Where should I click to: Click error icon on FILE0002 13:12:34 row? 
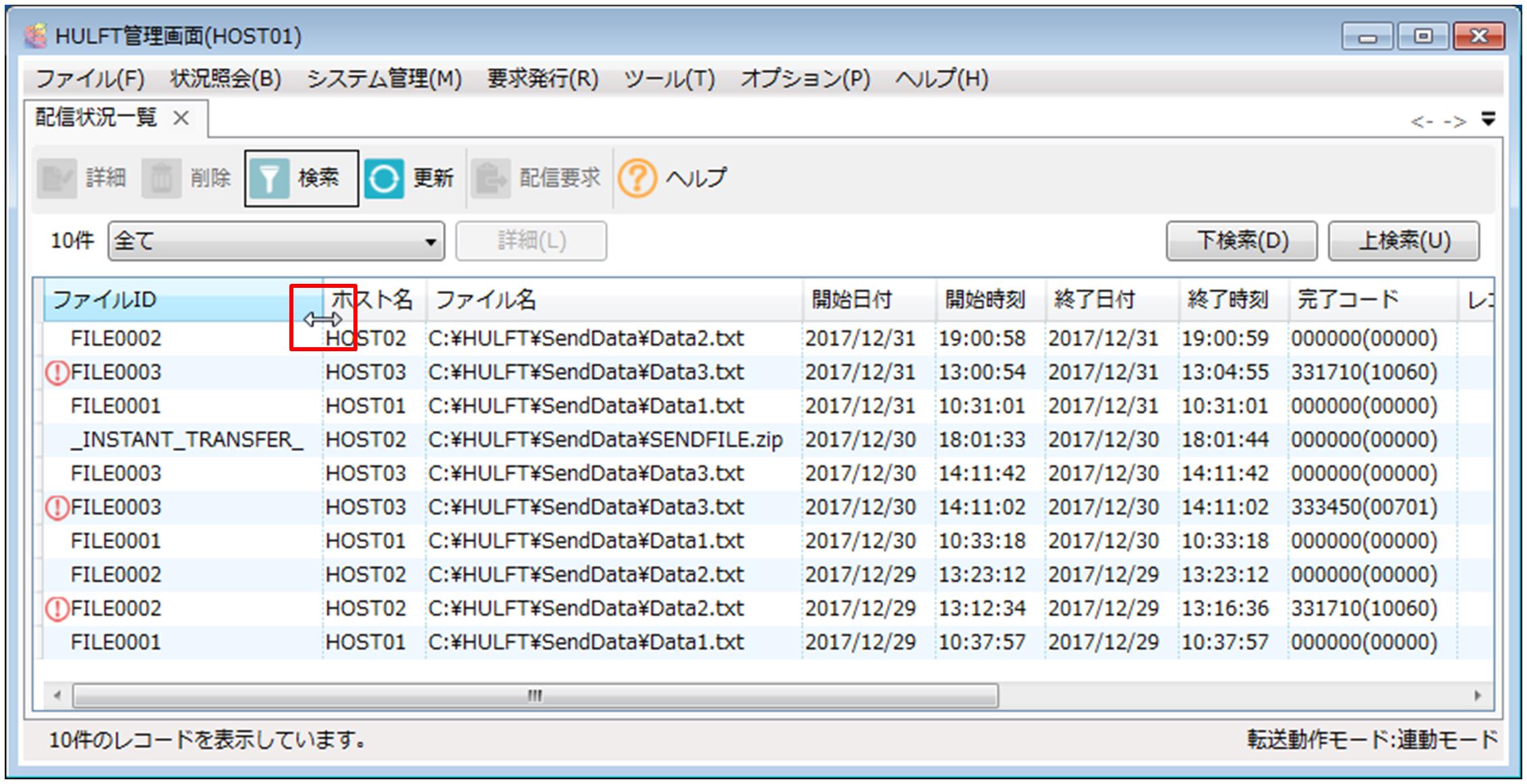(57, 609)
